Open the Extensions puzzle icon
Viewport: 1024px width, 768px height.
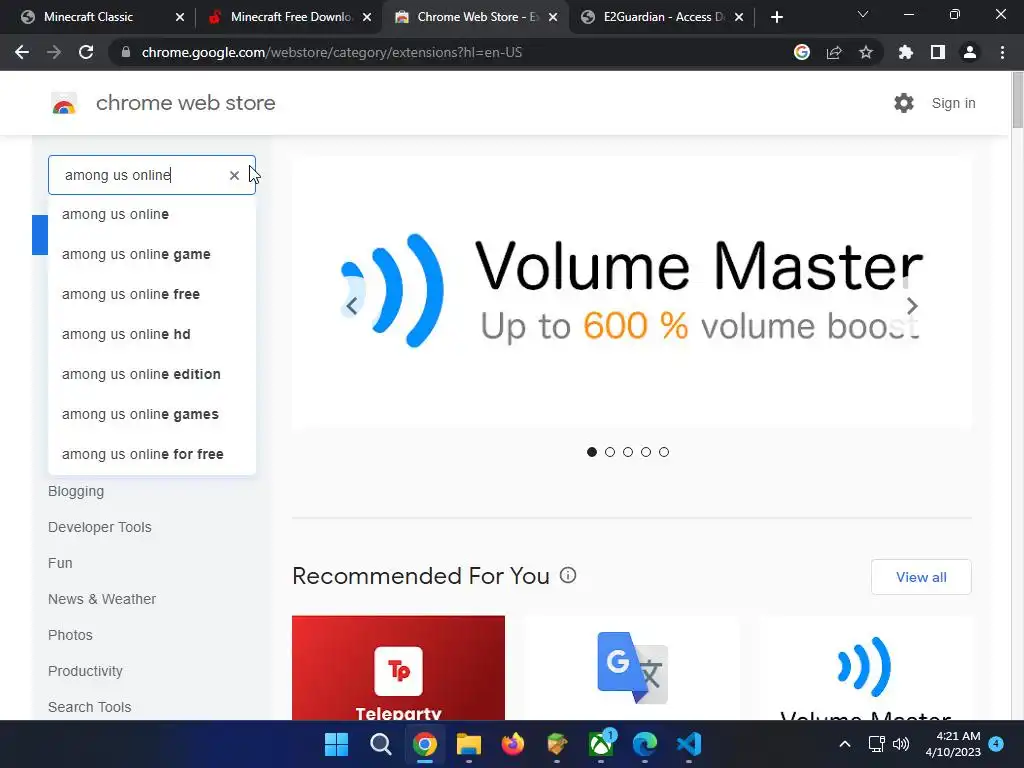[x=905, y=52]
